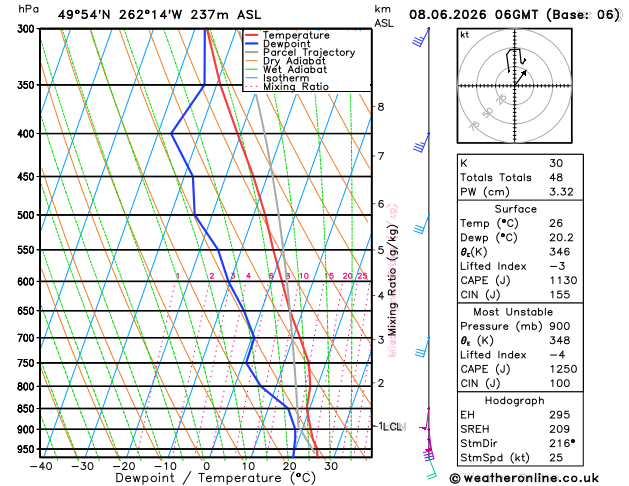
Task: Click the 'Mixing Ratio' legend entry
Action: [x=296, y=87]
